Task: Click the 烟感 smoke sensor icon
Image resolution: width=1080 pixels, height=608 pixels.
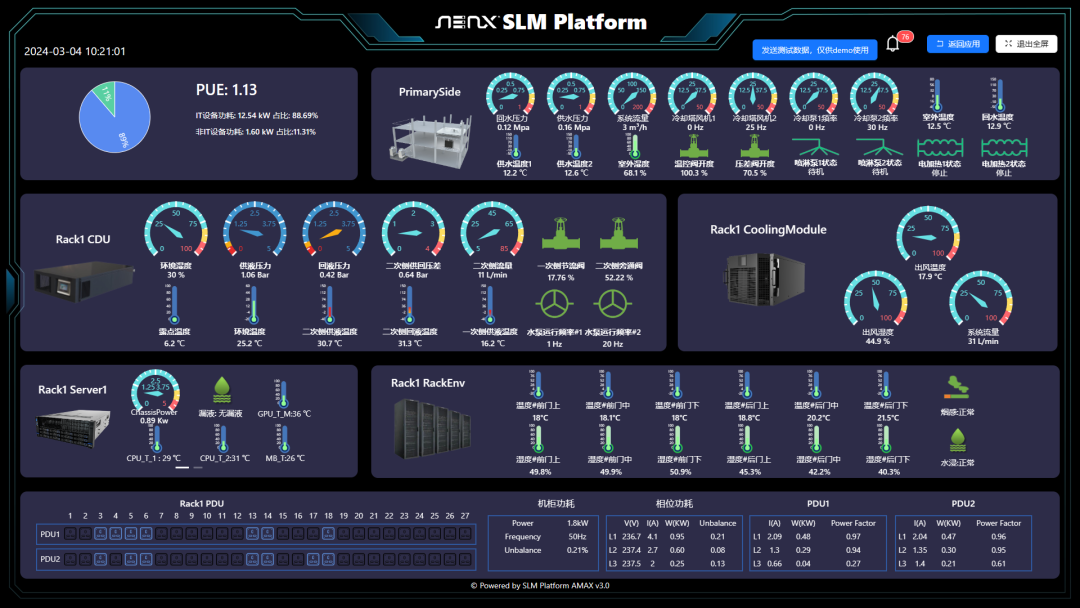Action: click(956, 385)
